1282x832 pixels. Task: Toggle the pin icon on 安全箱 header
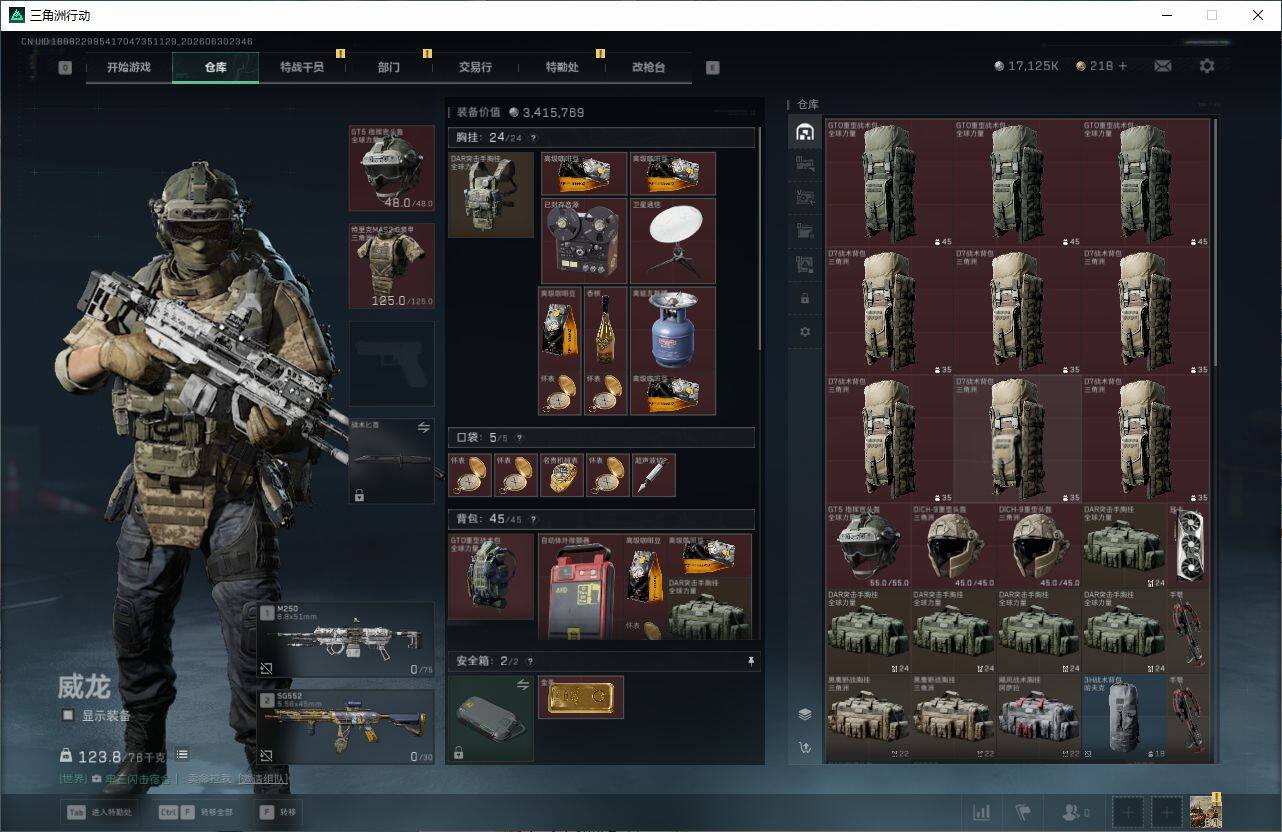(751, 662)
